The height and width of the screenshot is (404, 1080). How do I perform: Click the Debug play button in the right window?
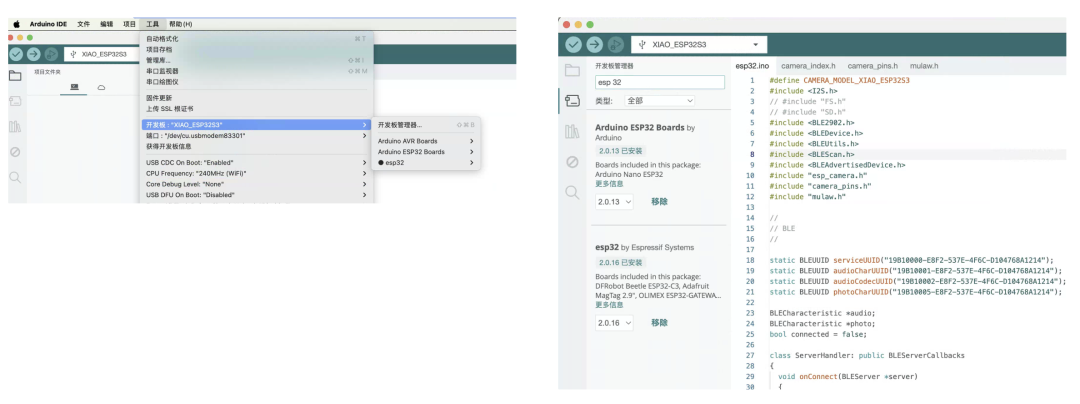tap(616, 44)
